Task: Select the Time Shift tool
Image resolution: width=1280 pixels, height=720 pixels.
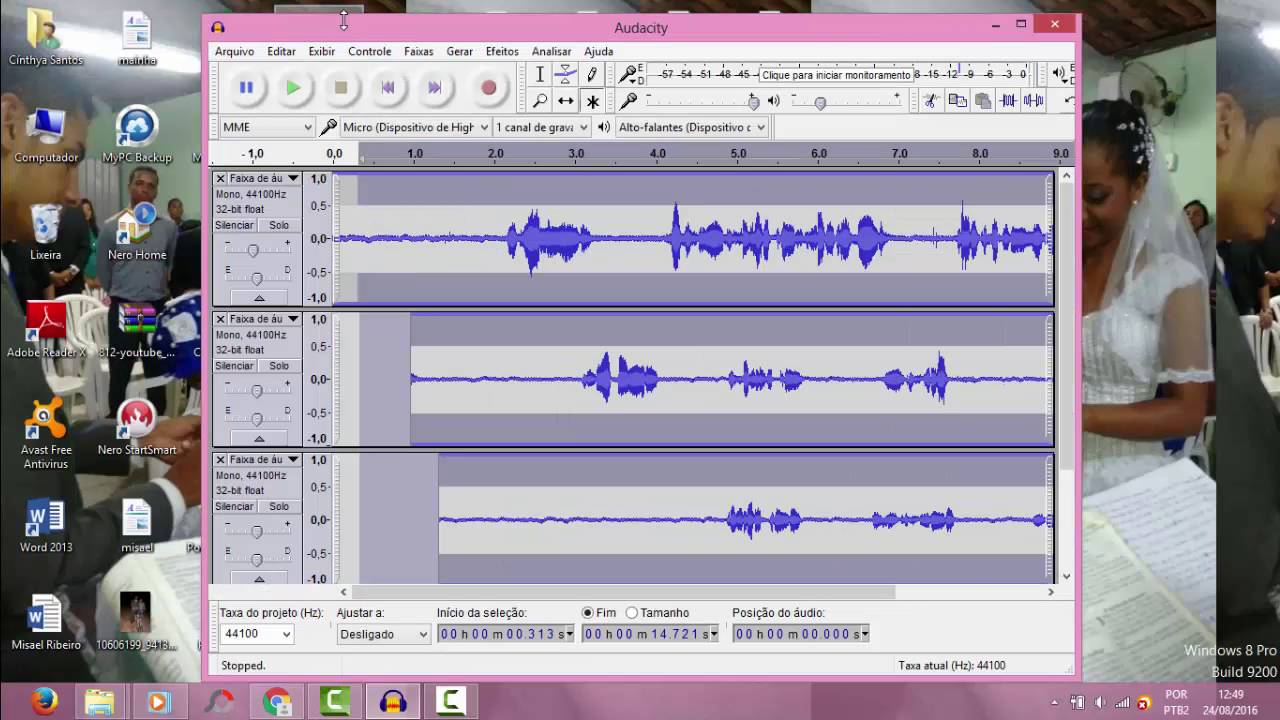Action: click(565, 101)
